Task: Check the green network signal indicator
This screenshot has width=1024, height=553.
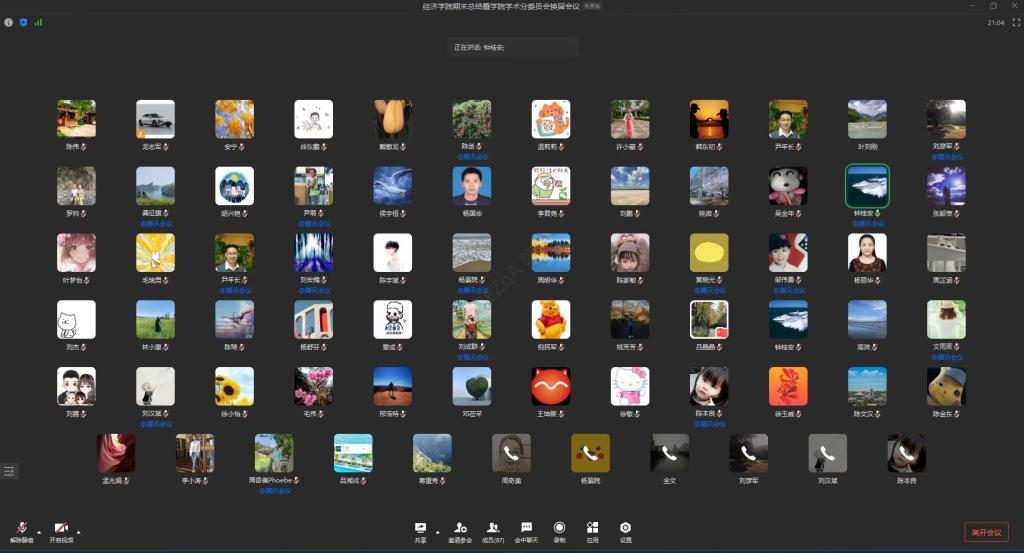Action: [x=38, y=21]
